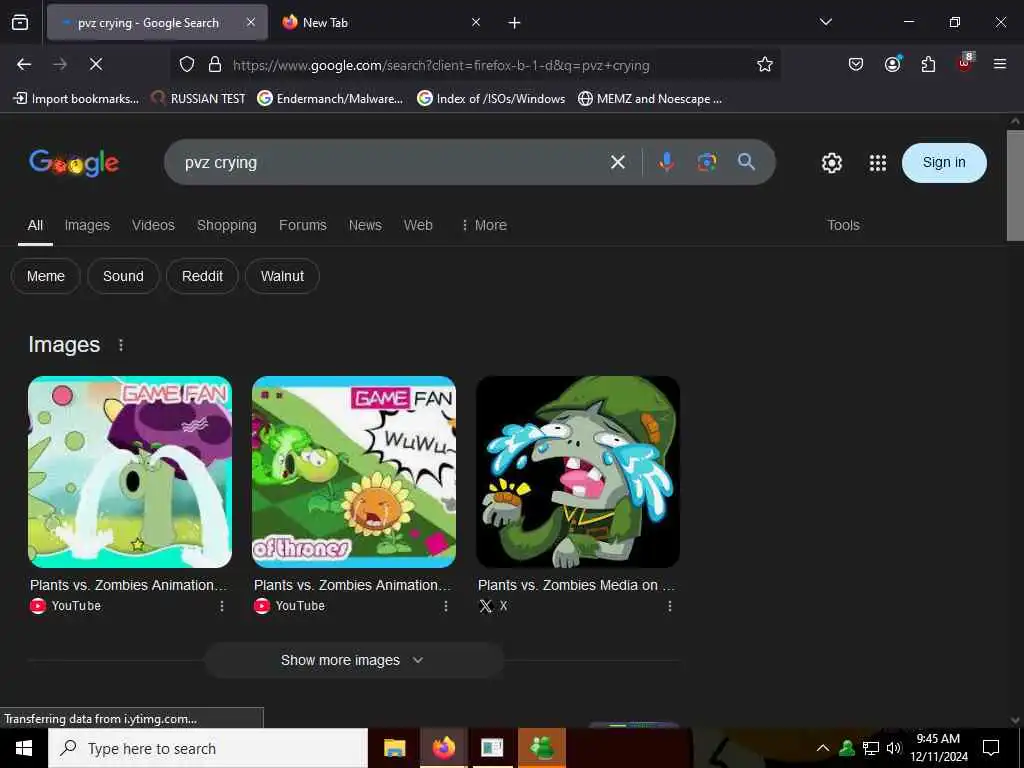This screenshot has height=768, width=1024.
Task: Open the Pocket save icon
Action: click(856, 65)
